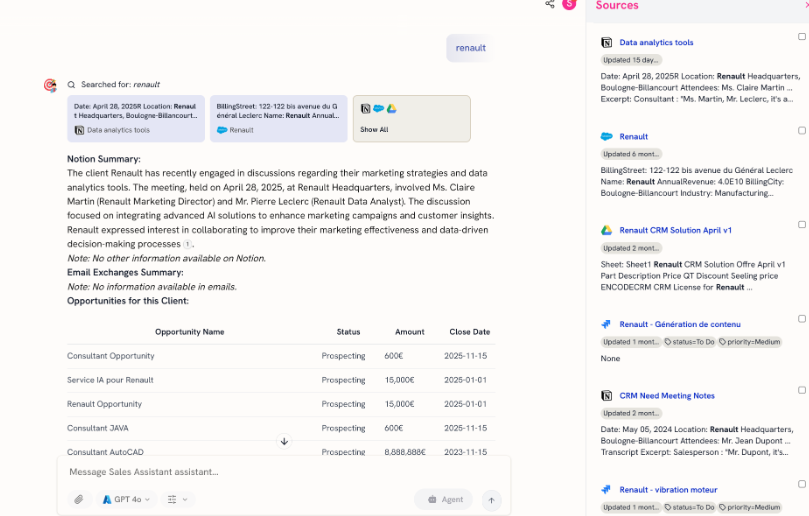Click the Salesforce cloud icon in Renault card
This screenshot has height=516, width=809.
222,130
